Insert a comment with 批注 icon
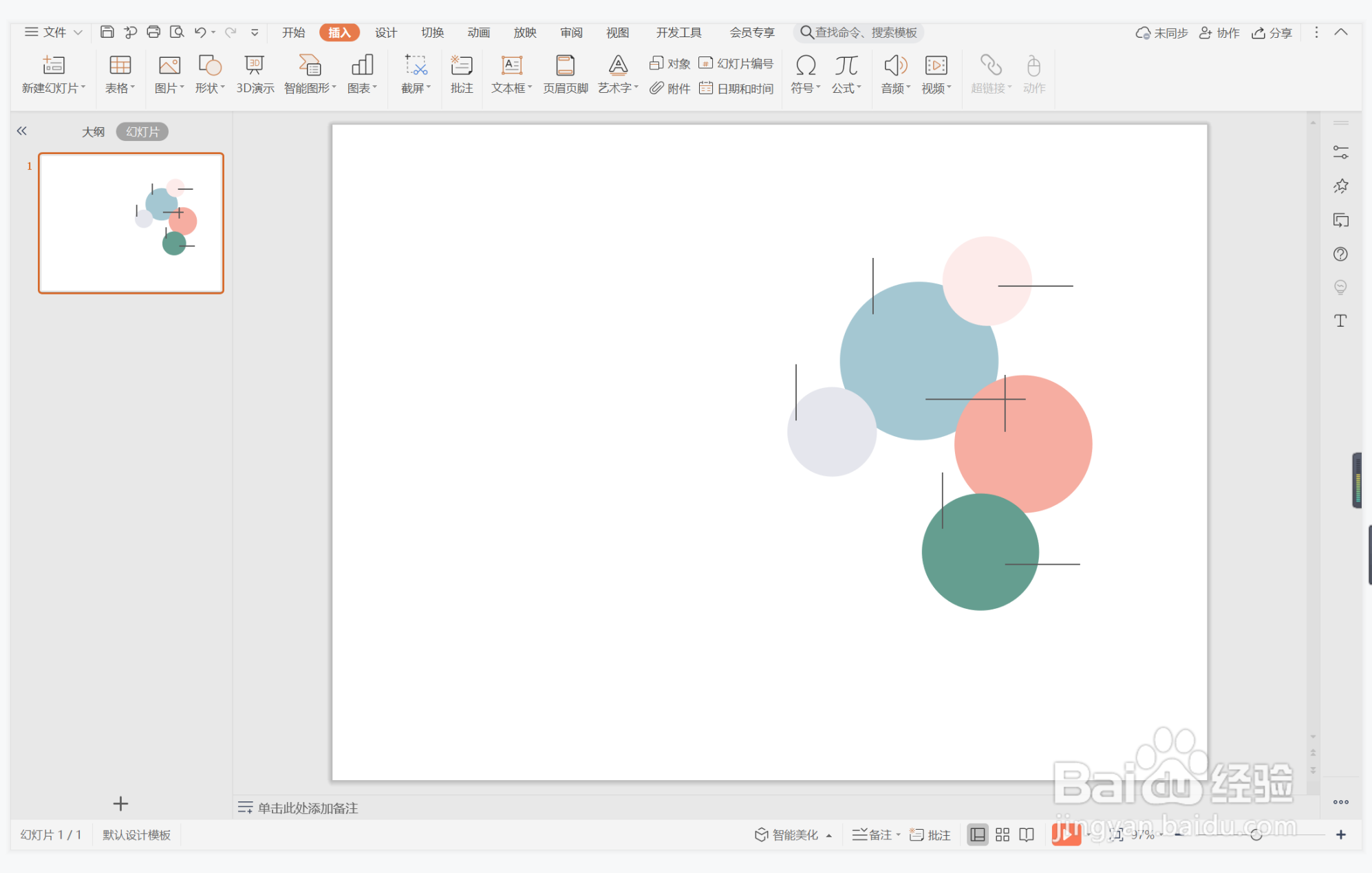1372x873 pixels. 462,66
